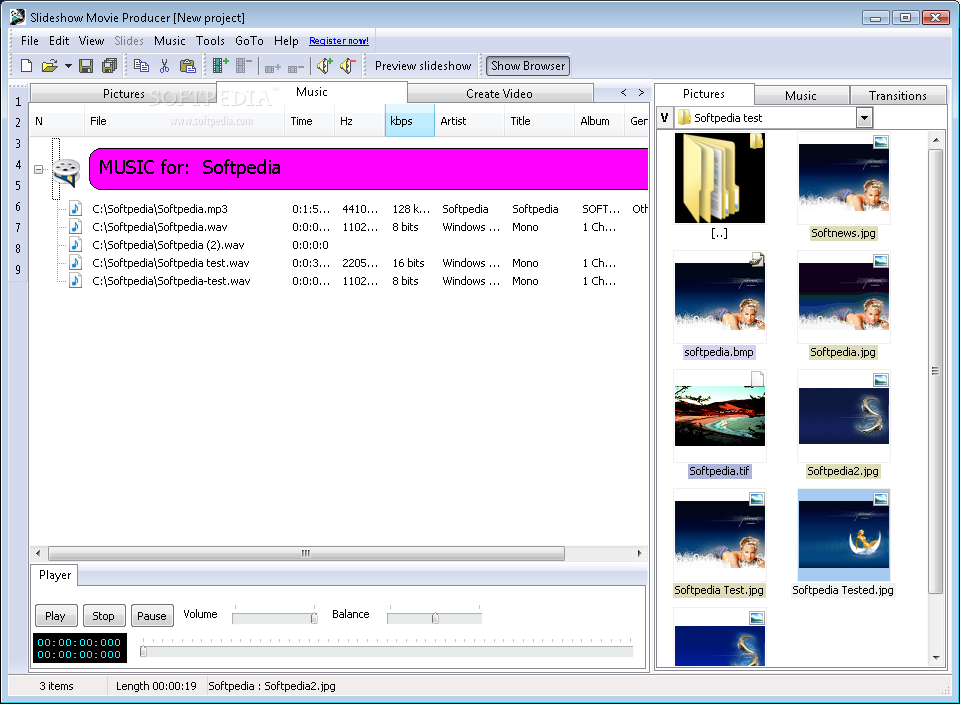The image size is (960, 704).
Task: Open the Music menu
Action: click(170, 41)
